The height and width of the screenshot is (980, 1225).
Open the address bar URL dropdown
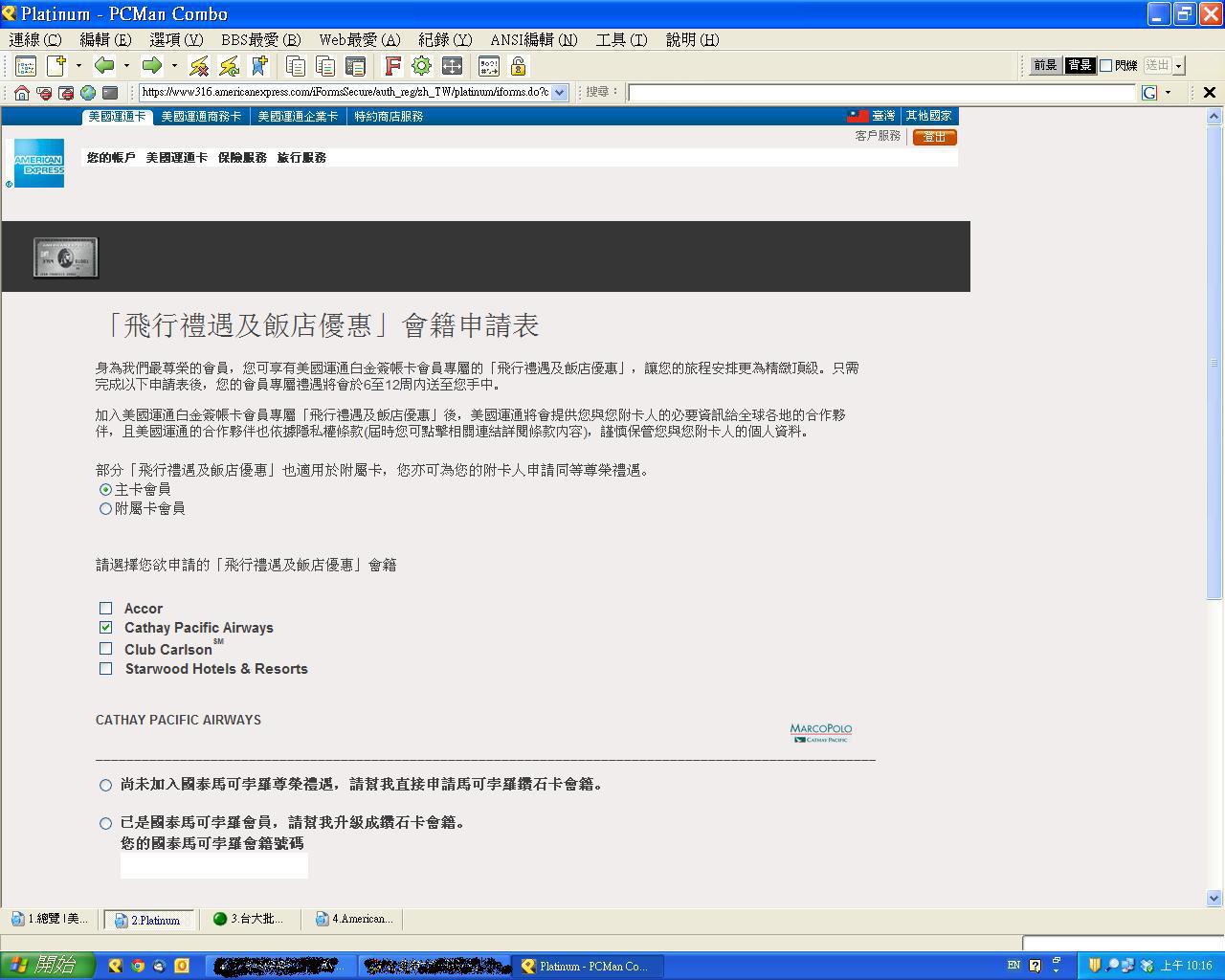pyautogui.click(x=560, y=93)
